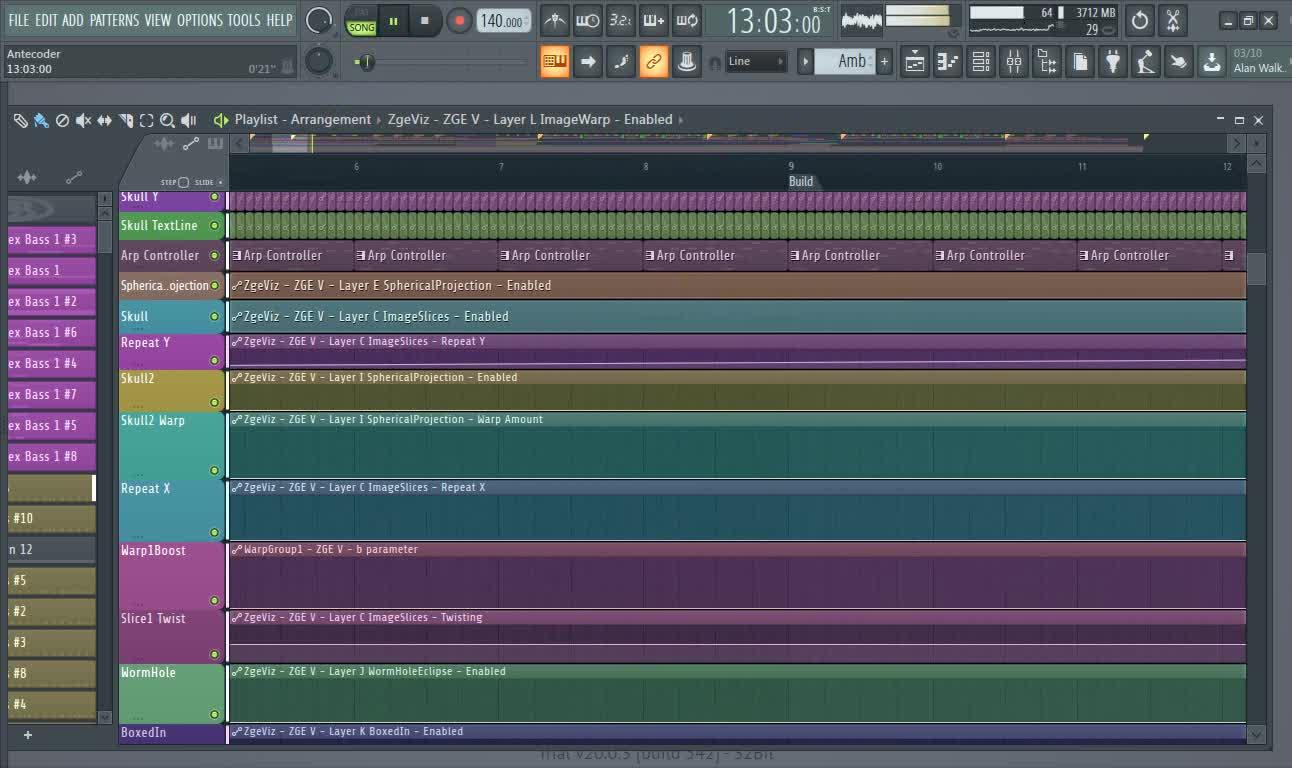
Task: Select the Paint brush tool in Playlist
Action: click(x=41, y=120)
